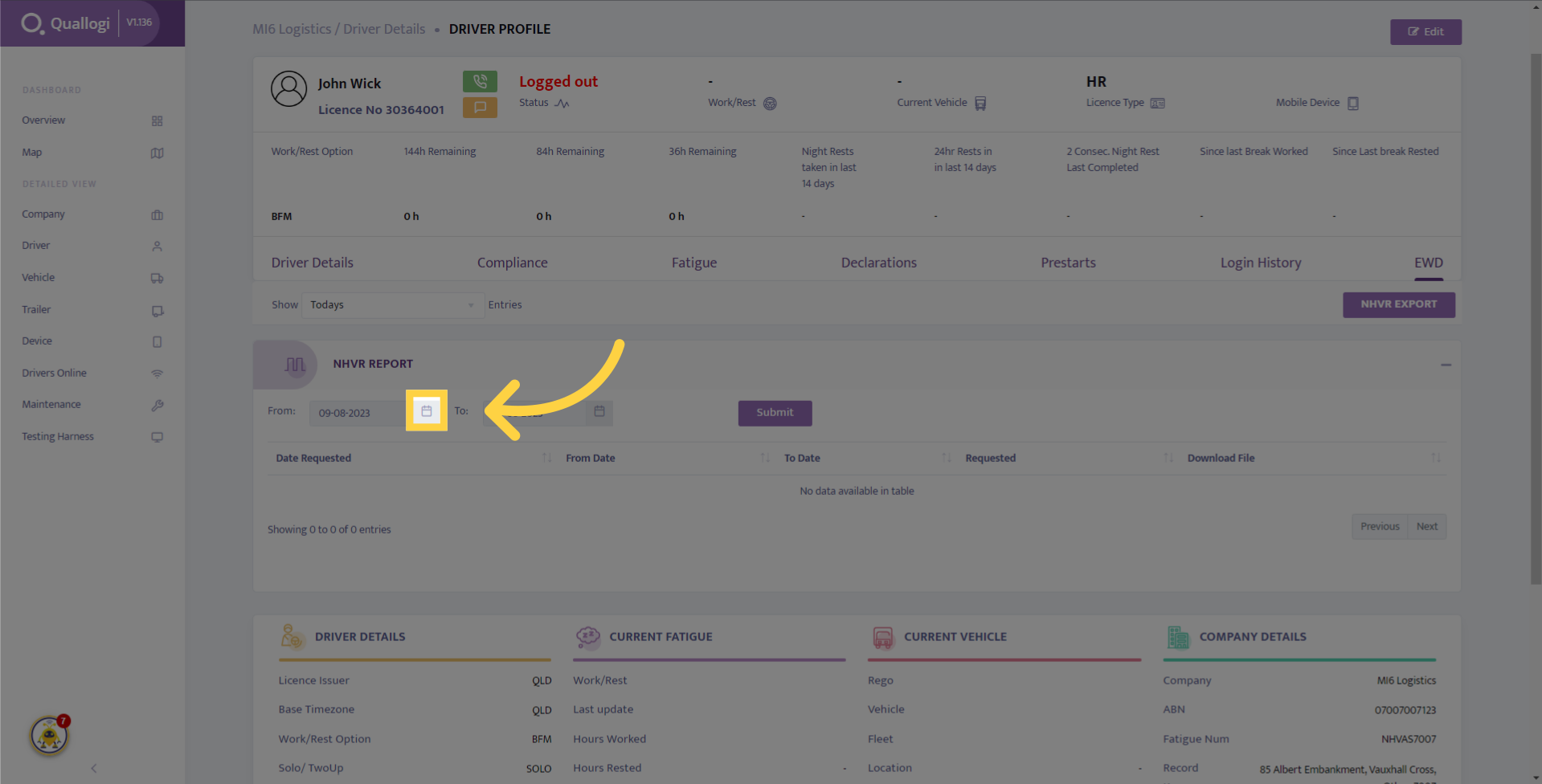Sort by Download File column
The image size is (1542, 784).
[x=1313, y=458]
